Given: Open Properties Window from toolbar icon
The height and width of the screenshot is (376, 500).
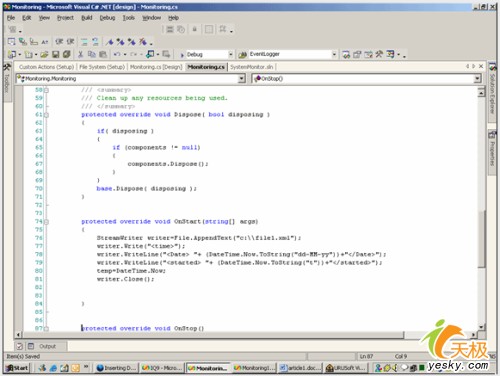Looking at the screenshot, I should point(357,54).
